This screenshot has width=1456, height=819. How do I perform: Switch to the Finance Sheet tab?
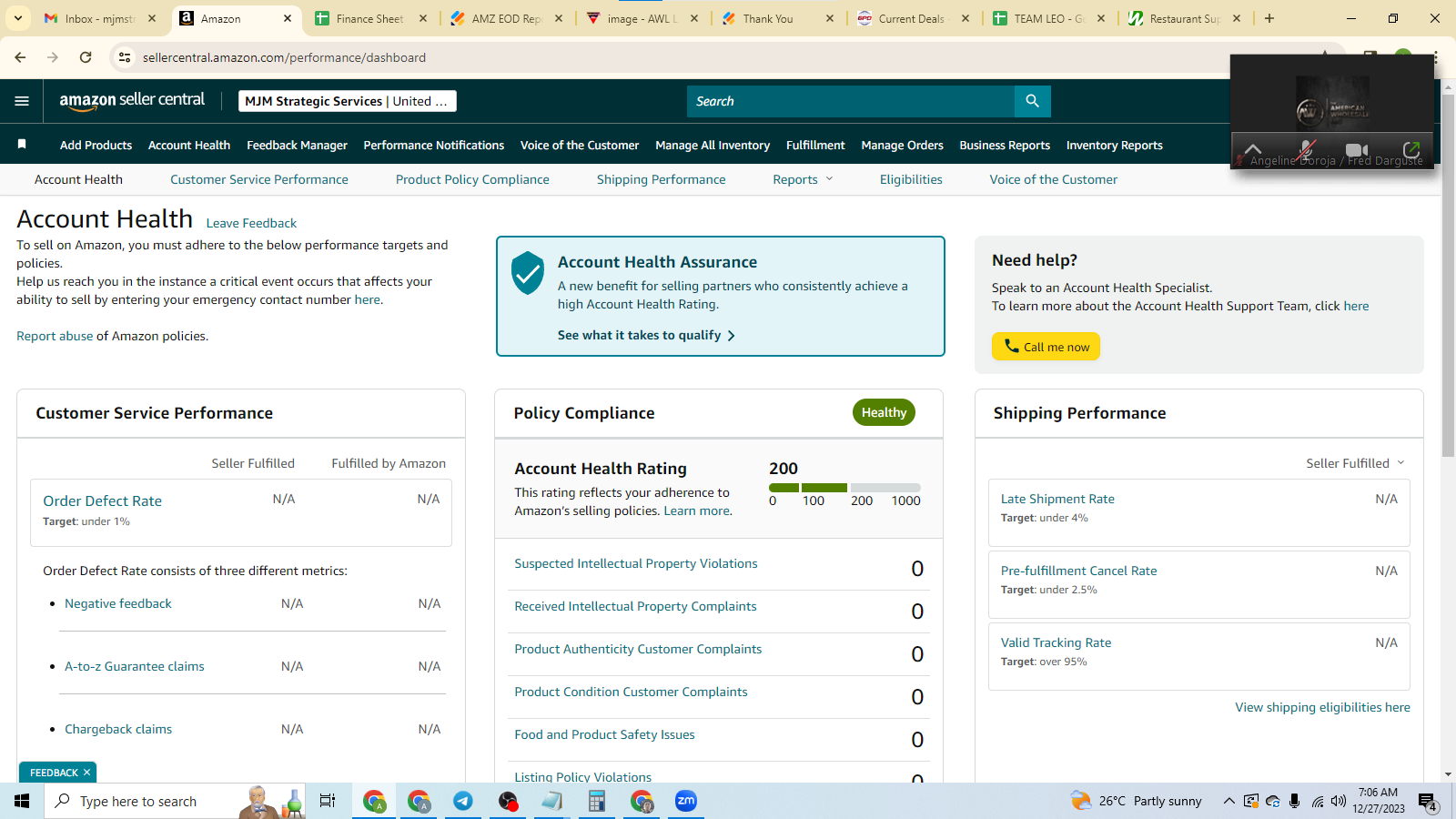coord(371,18)
